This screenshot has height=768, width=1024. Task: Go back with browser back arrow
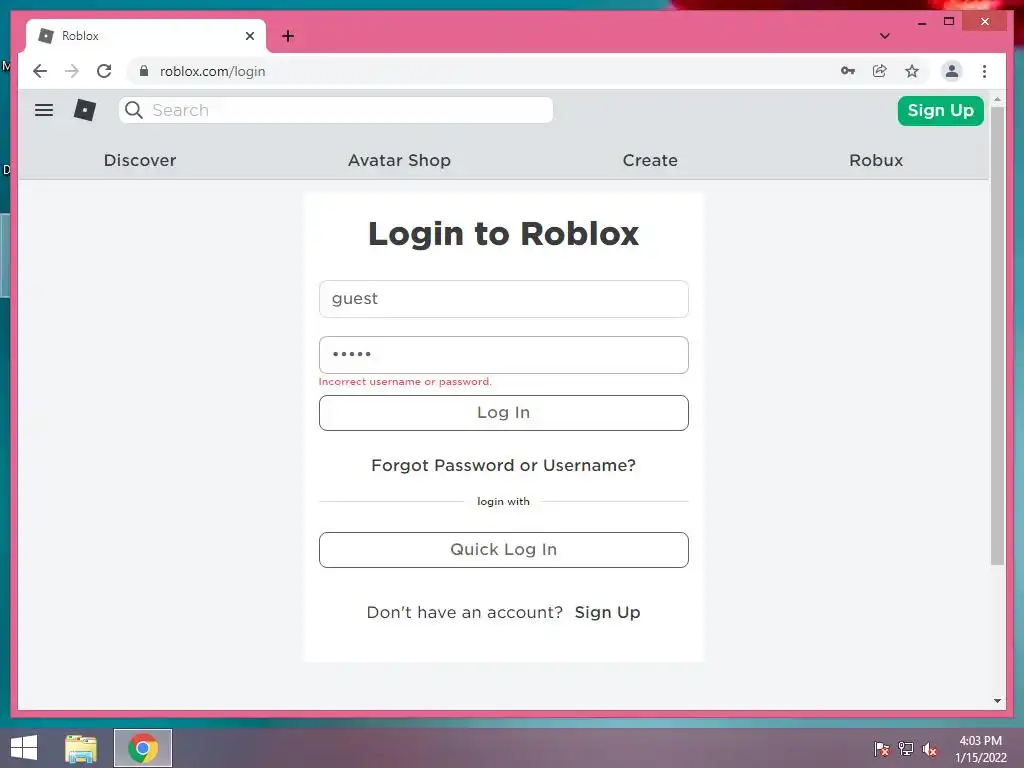coord(40,71)
